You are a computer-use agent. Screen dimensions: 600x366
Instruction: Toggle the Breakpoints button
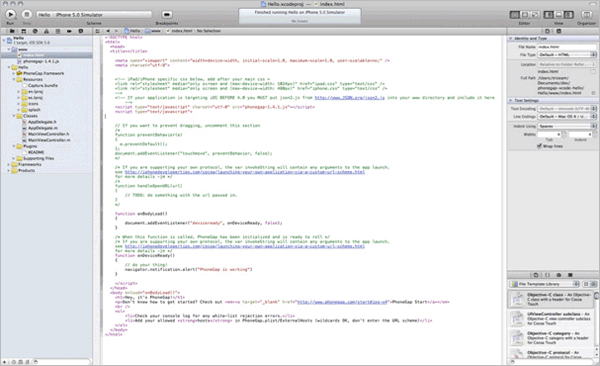tap(167, 15)
